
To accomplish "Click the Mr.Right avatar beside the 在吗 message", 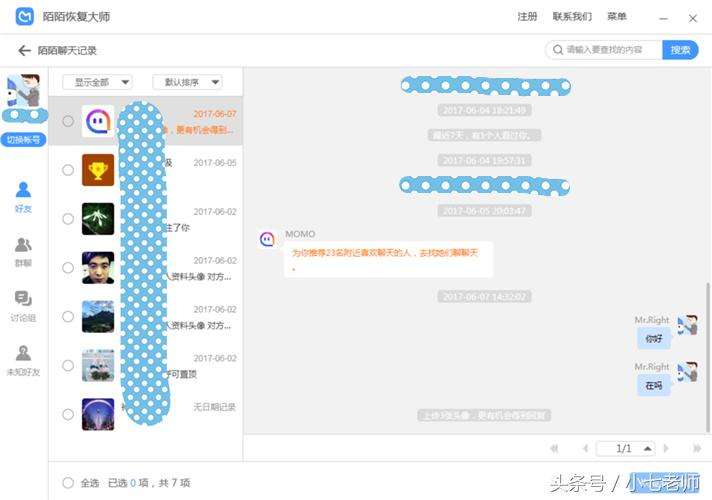I will 687,371.
